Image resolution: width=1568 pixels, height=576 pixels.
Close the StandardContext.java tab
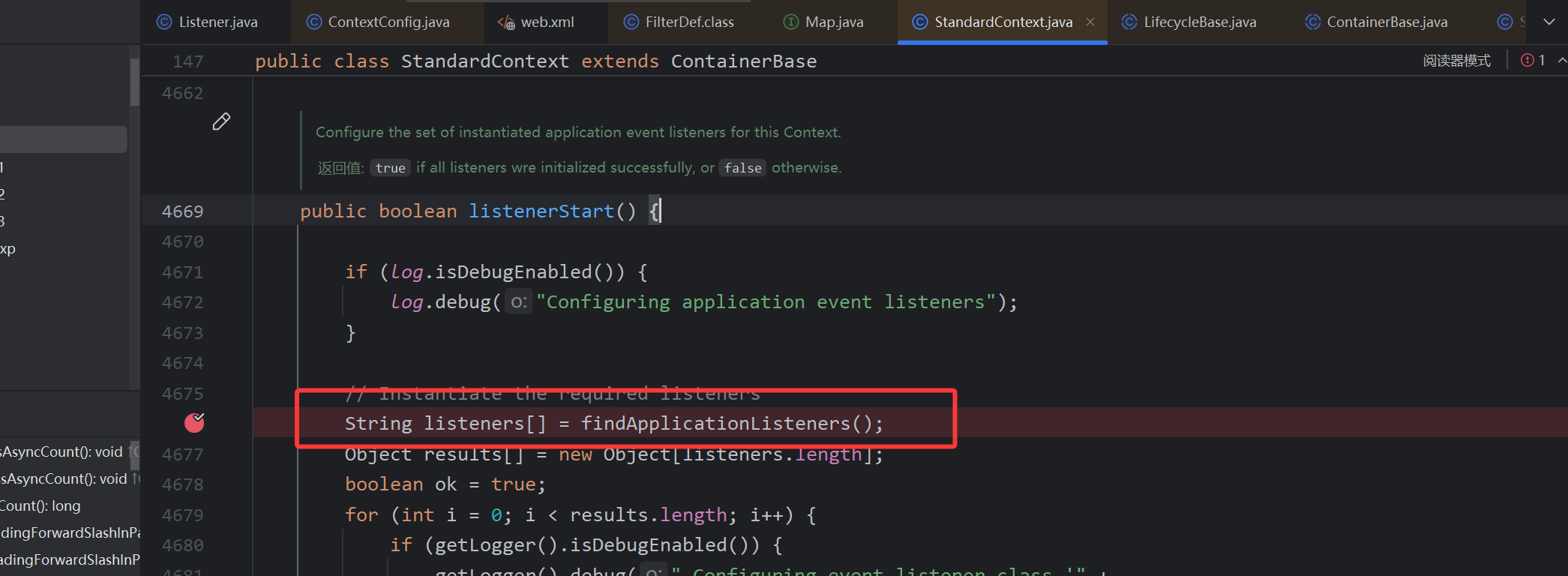point(1090,22)
